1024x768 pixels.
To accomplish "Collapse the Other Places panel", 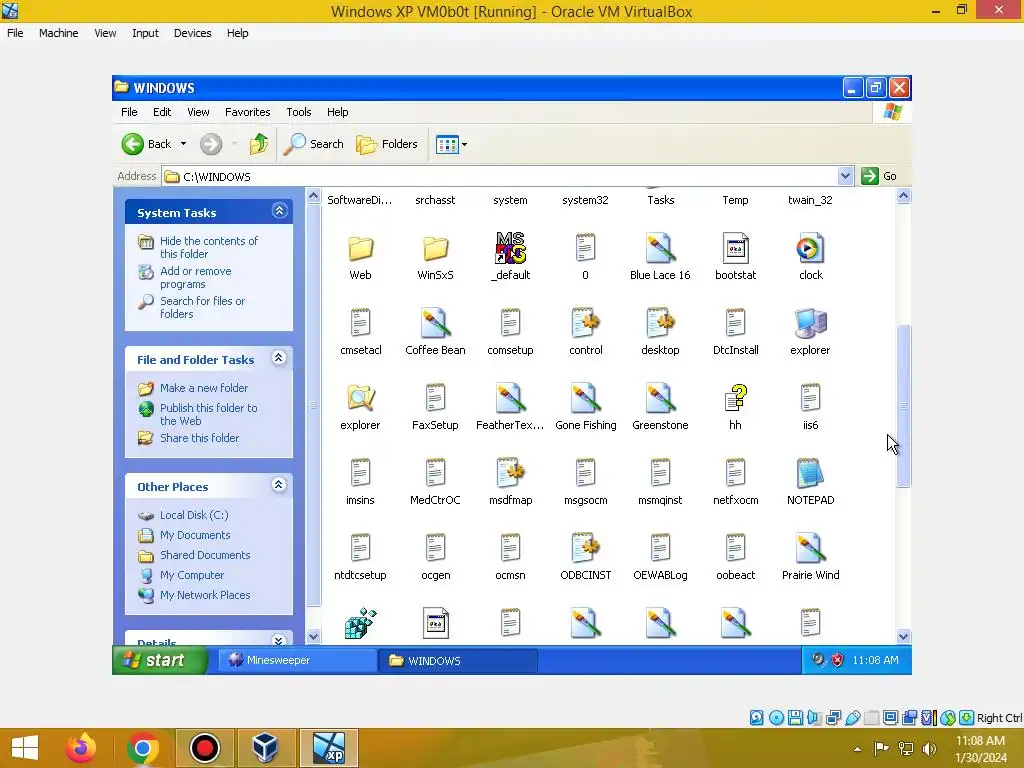I will click(x=279, y=485).
